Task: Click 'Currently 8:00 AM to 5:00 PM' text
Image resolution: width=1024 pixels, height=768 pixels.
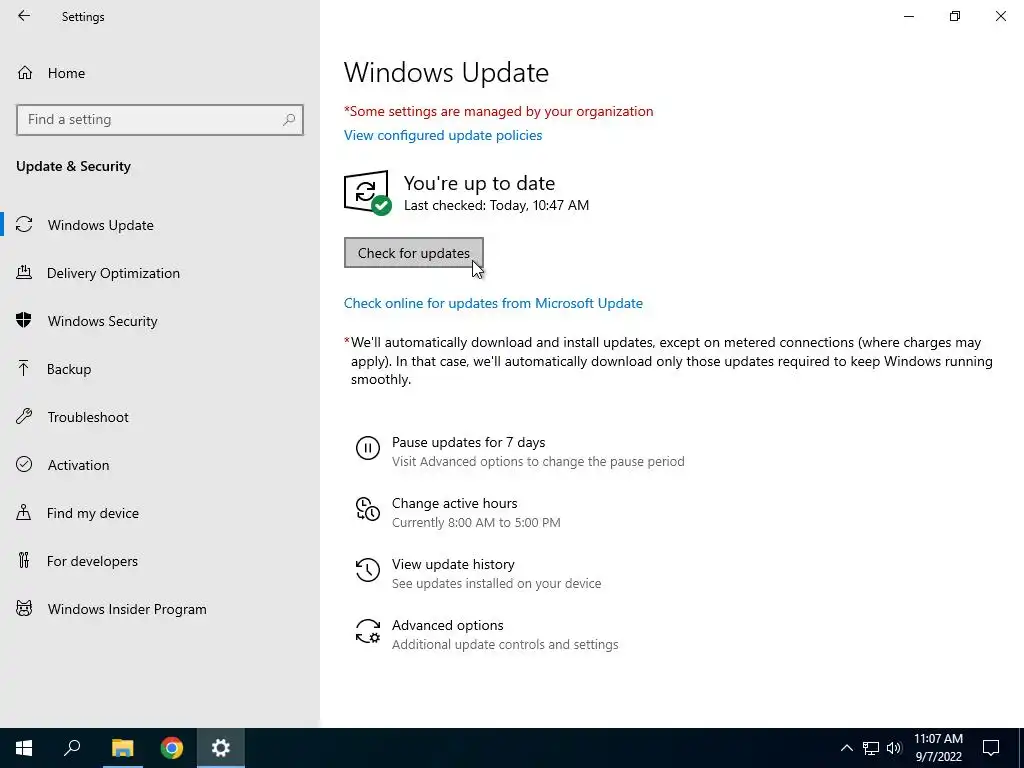Action: coord(476,522)
